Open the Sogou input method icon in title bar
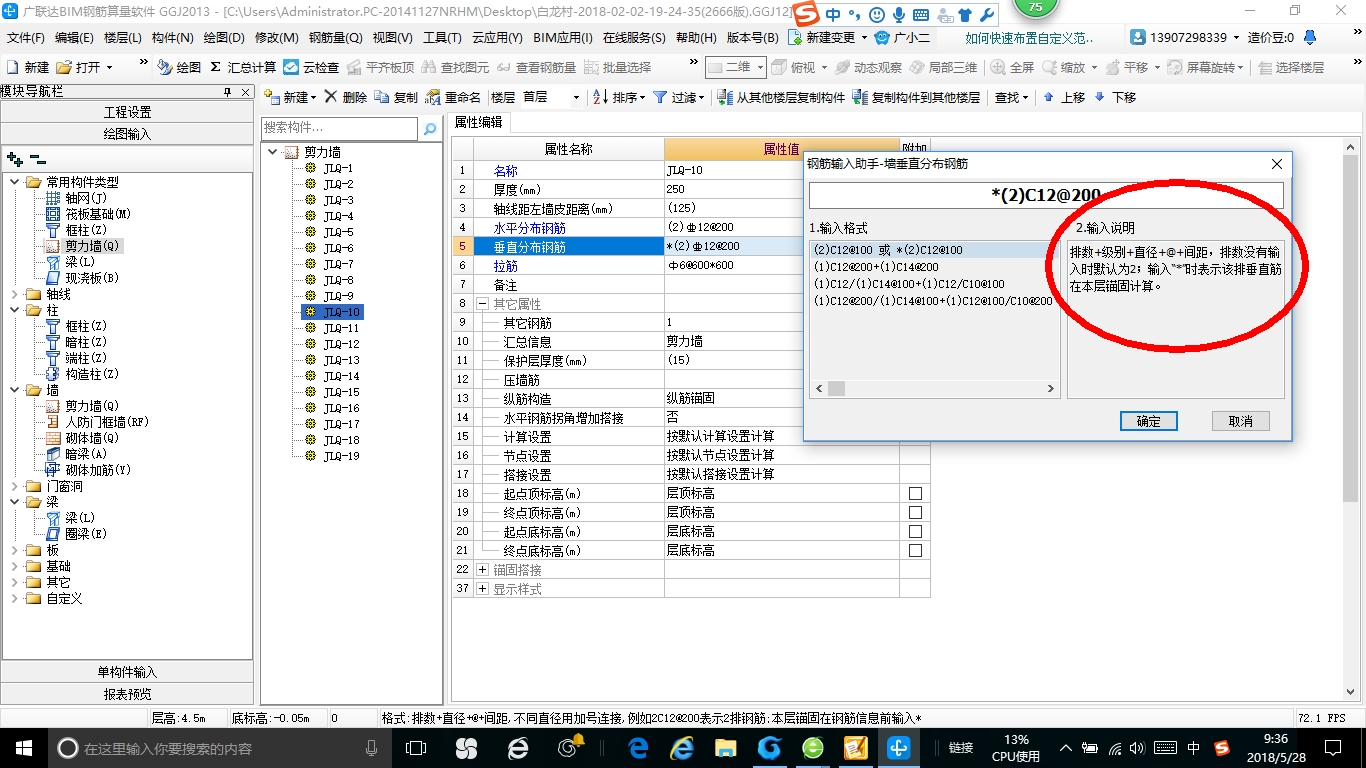1366x768 pixels. click(x=807, y=14)
